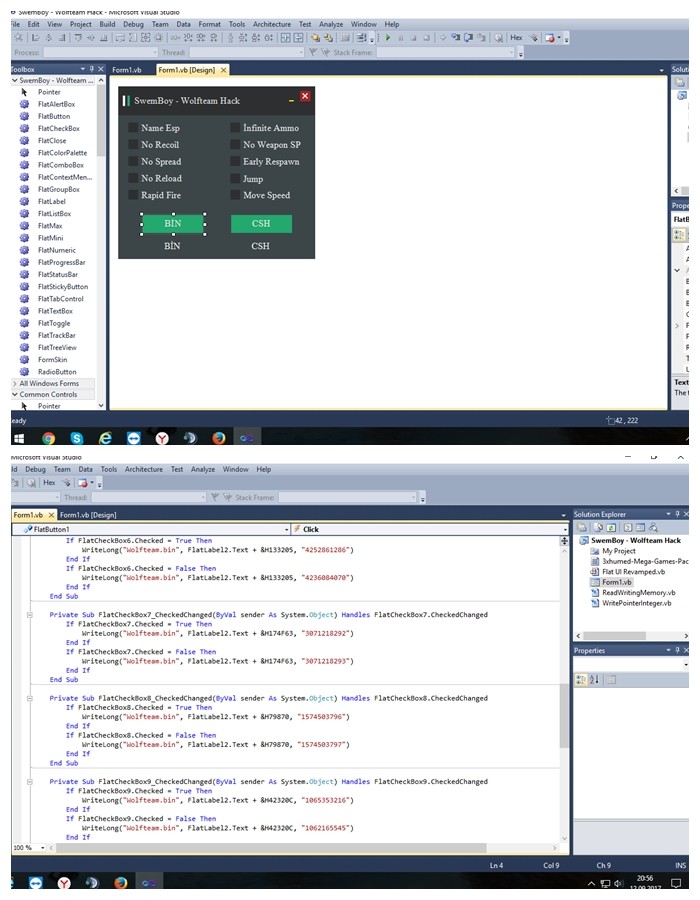
Task: Select FlatTextBox control in the Toolbox
Action: [x=55, y=311]
